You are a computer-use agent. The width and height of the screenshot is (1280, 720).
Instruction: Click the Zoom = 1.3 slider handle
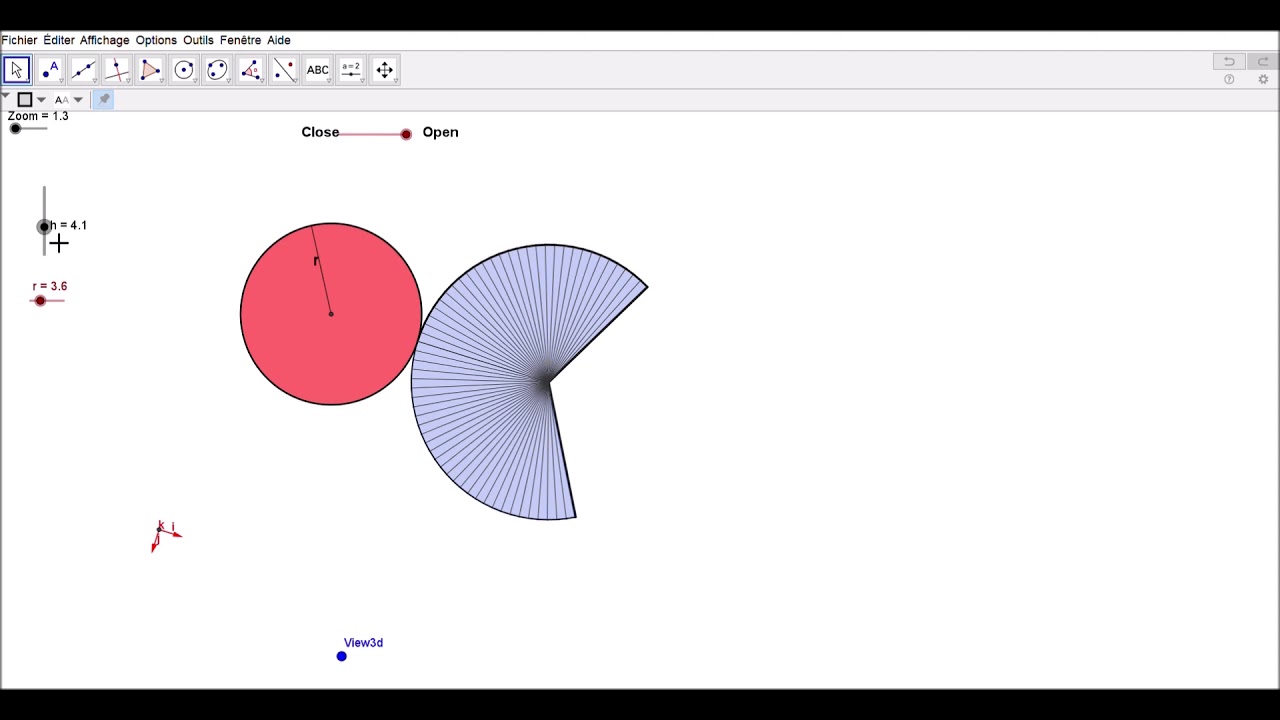(15, 128)
